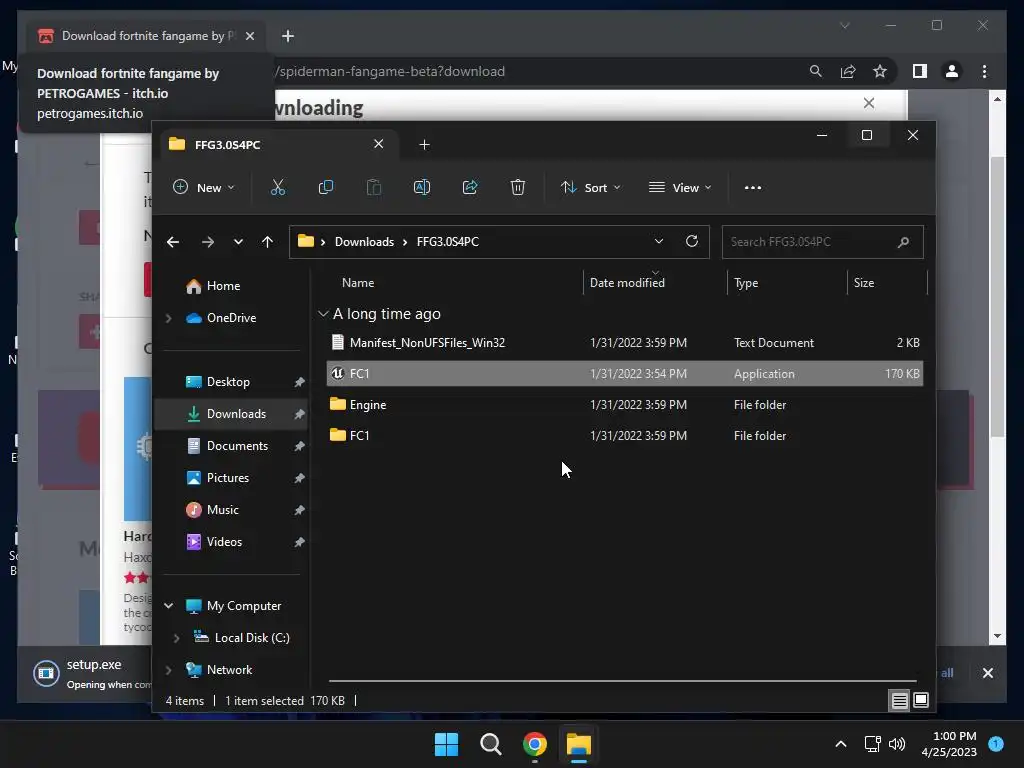
Task: Open the Sort dropdown menu
Action: tap(590, 187)
